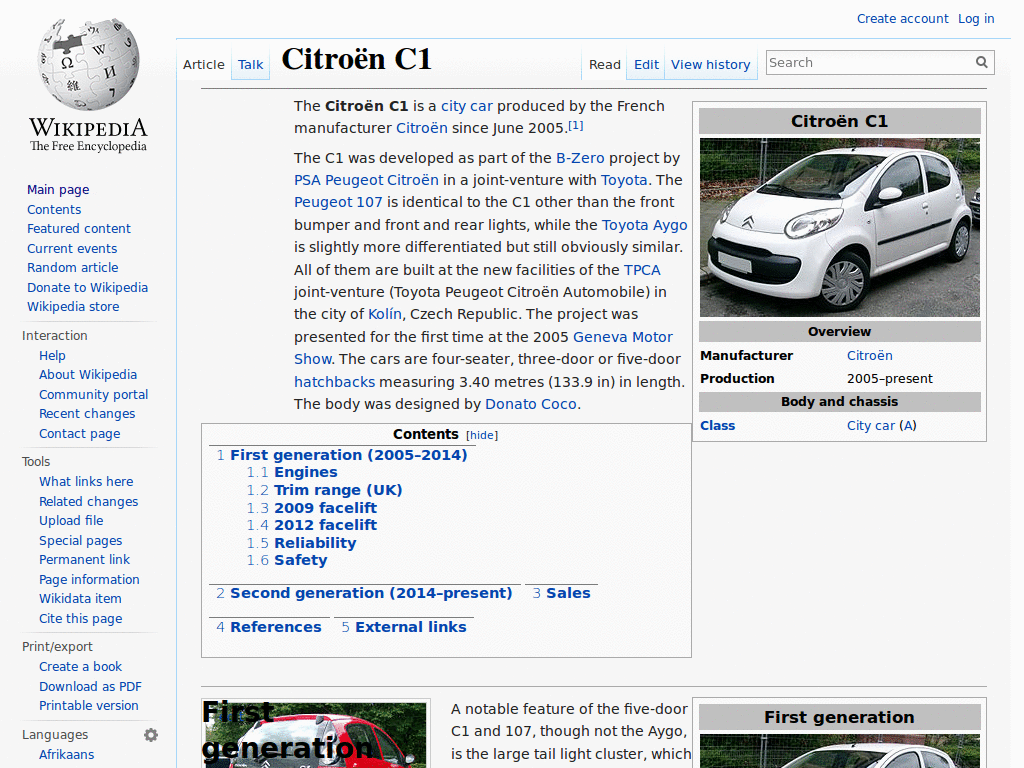The height and width of the screenshot is (768, 1024).
Task: Jump to Reliability section
Action: pos(315,543)
